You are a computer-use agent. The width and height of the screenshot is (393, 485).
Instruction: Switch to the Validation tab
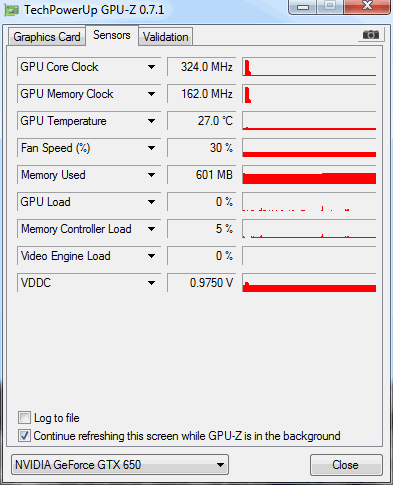(166, 37)
